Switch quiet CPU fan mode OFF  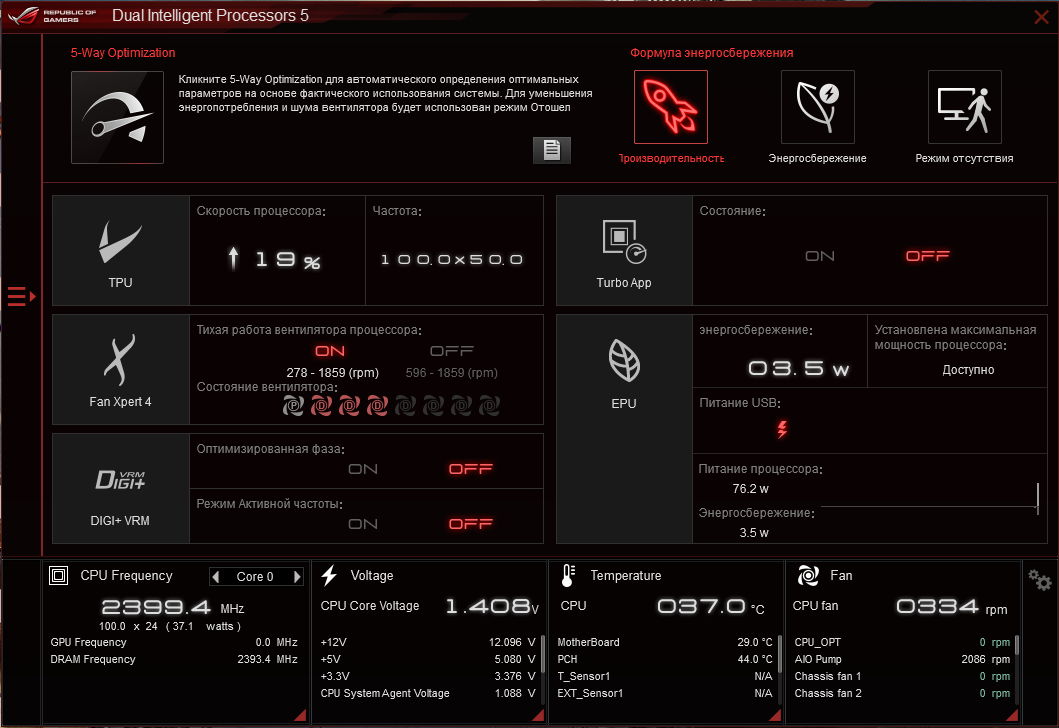click(x=452, y=351)
